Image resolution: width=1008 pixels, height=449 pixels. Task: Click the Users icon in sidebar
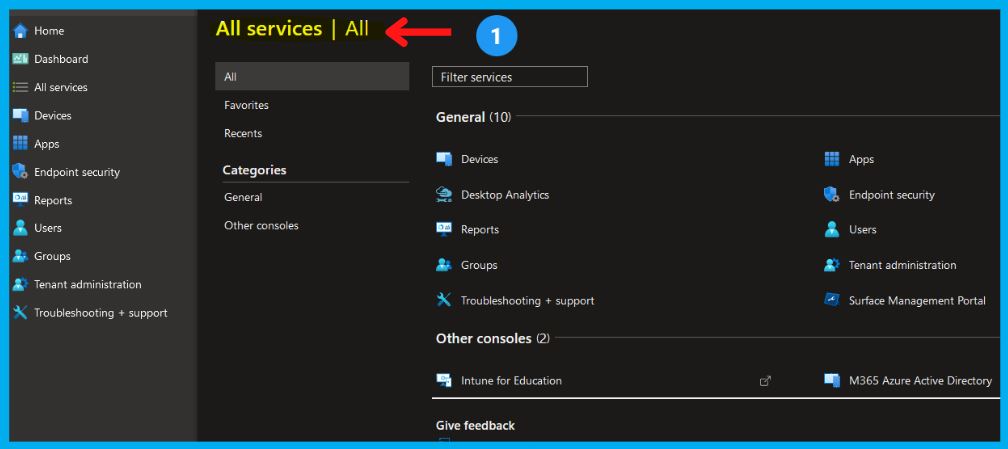point(21,228)
